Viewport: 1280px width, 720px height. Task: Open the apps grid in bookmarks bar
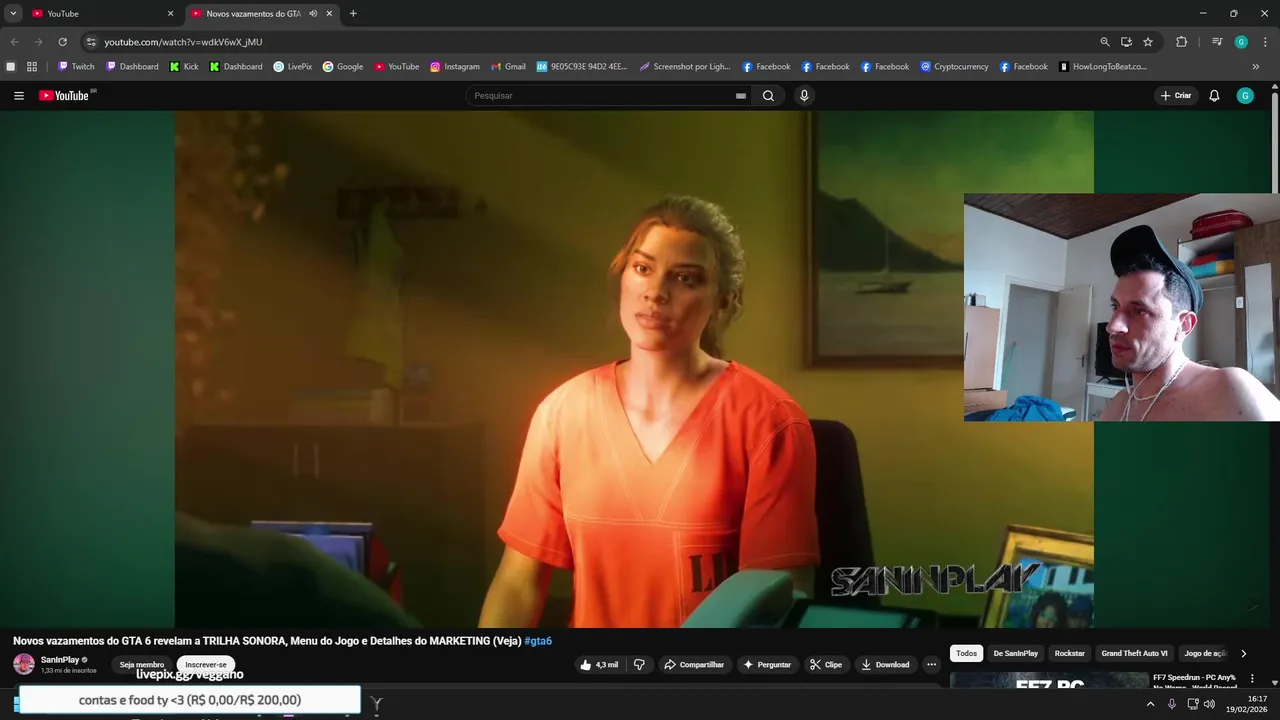pyautogui.click(x=32, y=67)
